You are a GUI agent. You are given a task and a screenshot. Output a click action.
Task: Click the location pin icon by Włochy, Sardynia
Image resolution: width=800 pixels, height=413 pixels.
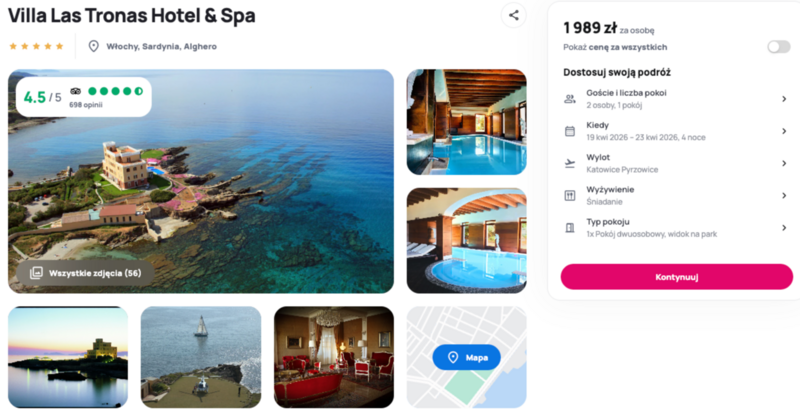pyautogui.click(x=93, y=46)
